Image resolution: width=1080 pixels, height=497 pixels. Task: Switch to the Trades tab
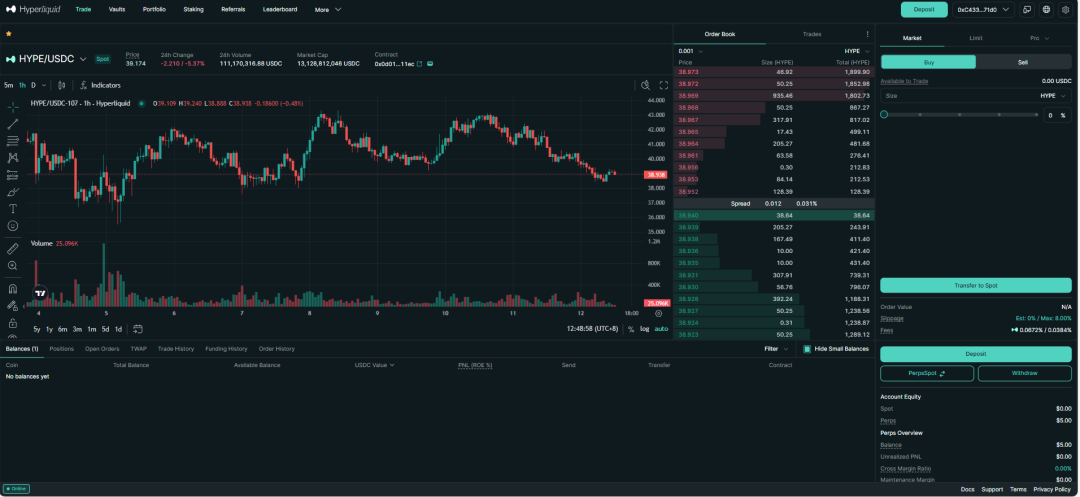(812, 34)
